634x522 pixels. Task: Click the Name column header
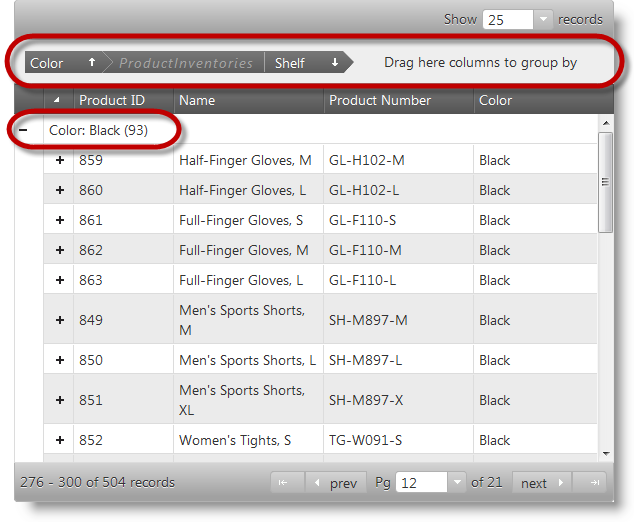pyautogui.click(x=197, y=100)
